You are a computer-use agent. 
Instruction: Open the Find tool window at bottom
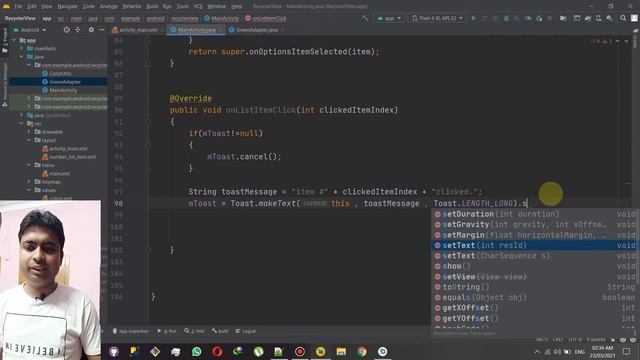194,331
